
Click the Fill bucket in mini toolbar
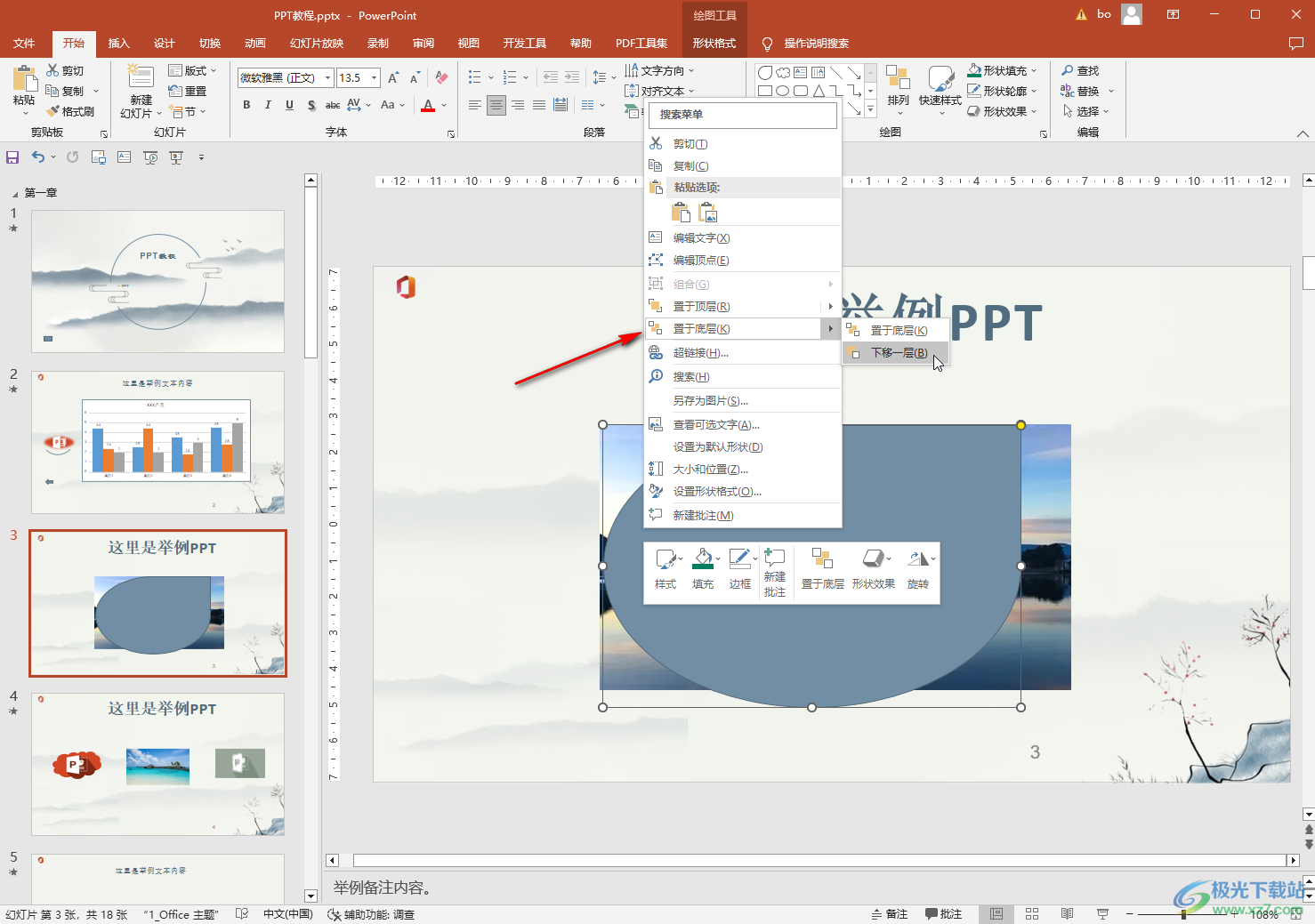pyautogui.click(x=703, y=558)
